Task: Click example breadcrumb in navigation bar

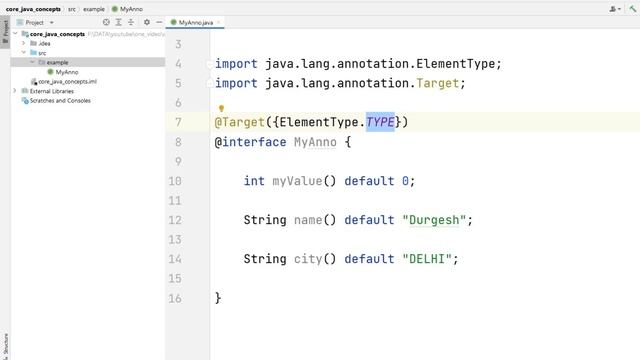Action: tap(94, 9)
